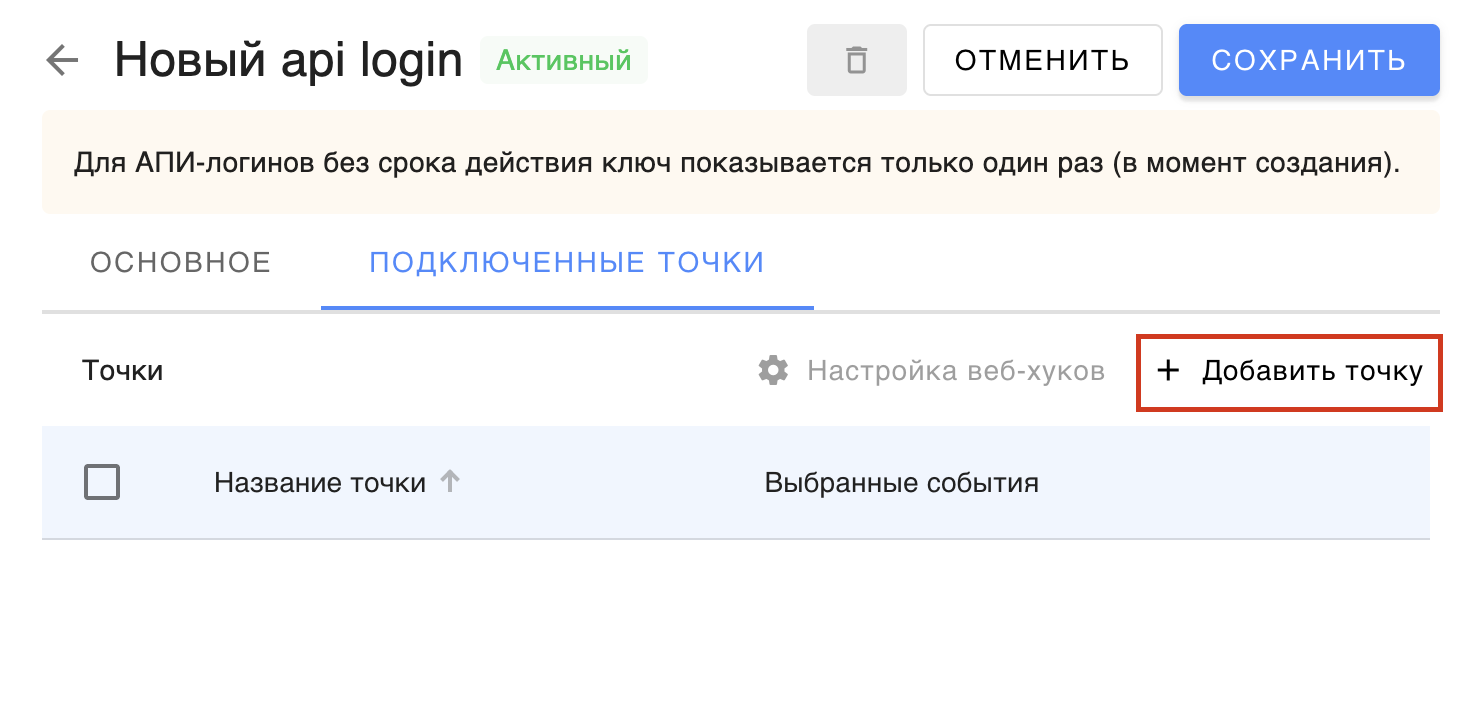Switch to the ОСНОВНОЕ tab

(181, 262)
